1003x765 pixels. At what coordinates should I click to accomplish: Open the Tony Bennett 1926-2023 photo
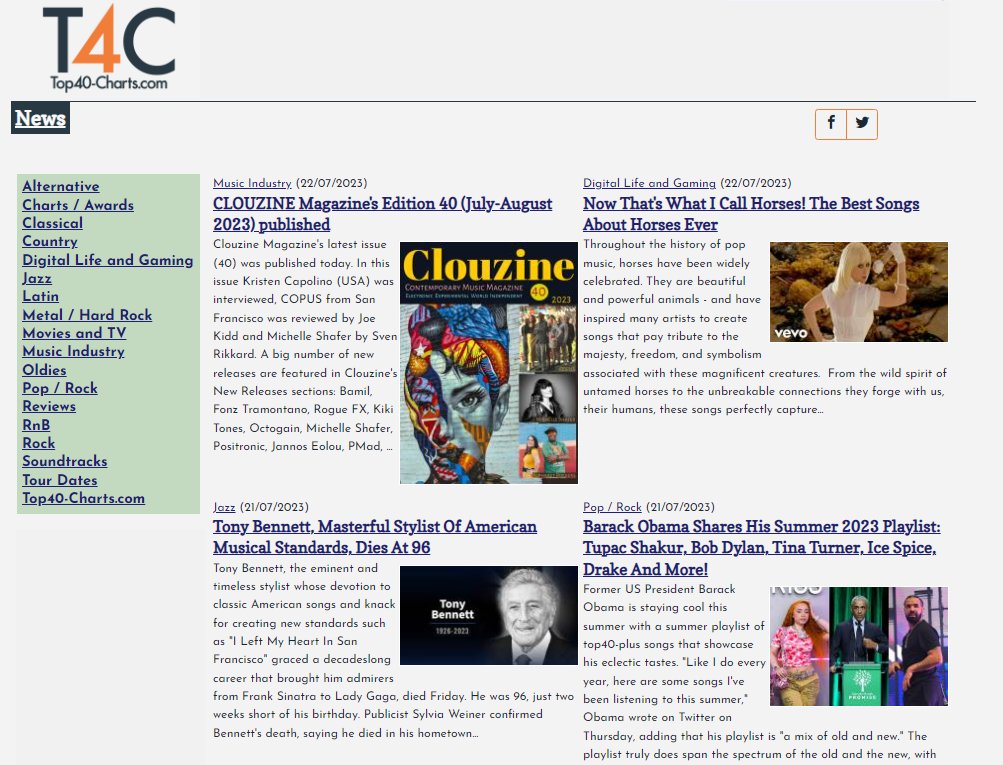click(x=489, y=615)
